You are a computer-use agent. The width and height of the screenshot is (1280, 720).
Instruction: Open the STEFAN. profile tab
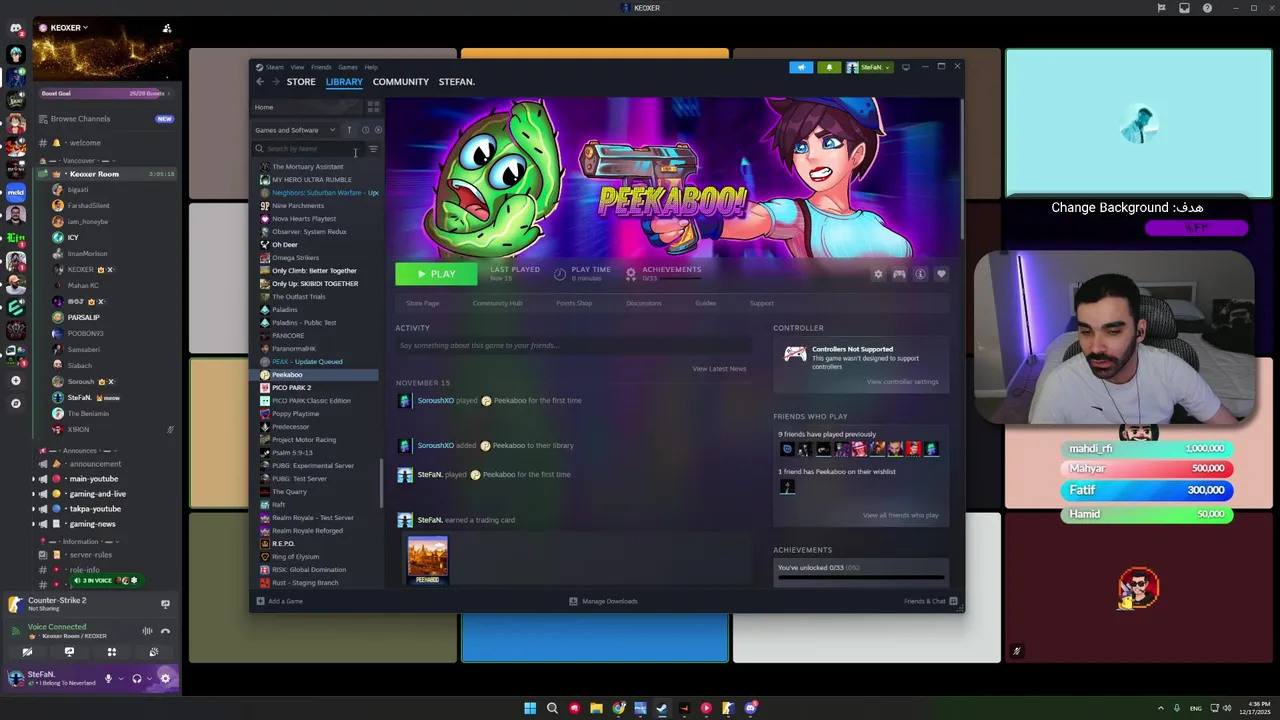(x=456, y=82)
